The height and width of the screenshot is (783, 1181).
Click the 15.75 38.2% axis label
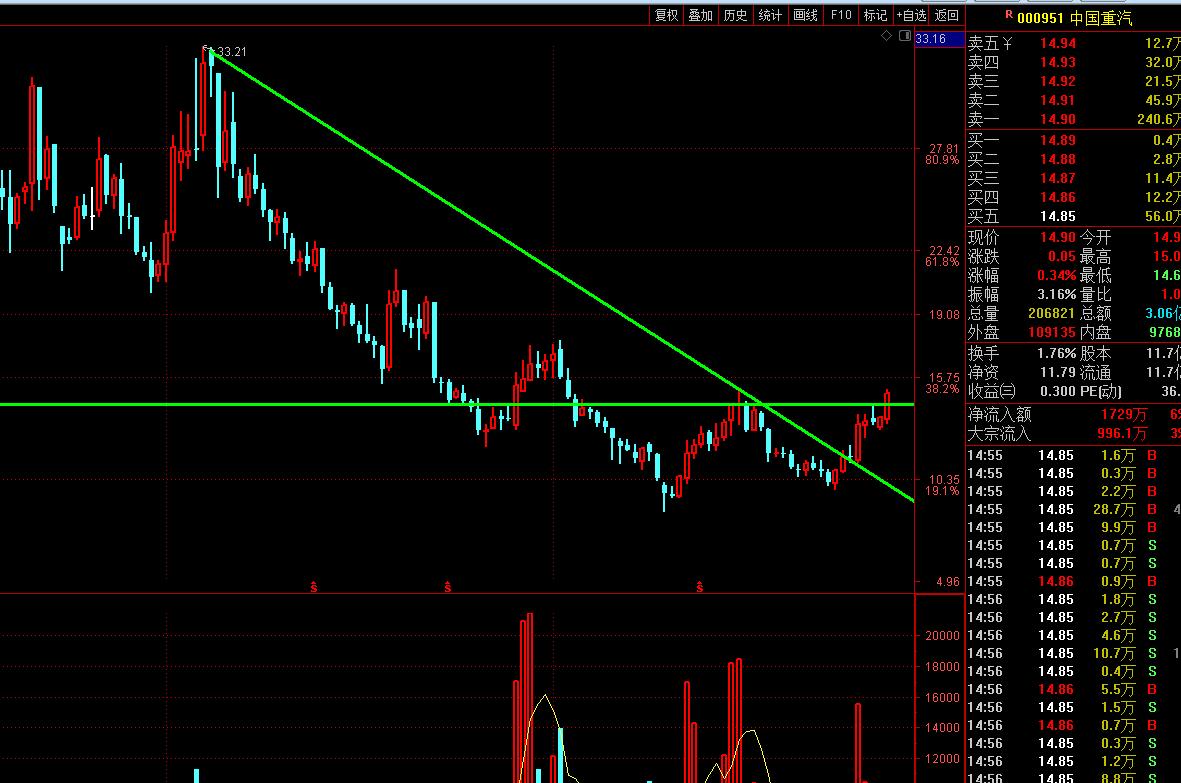coord(943,383)
